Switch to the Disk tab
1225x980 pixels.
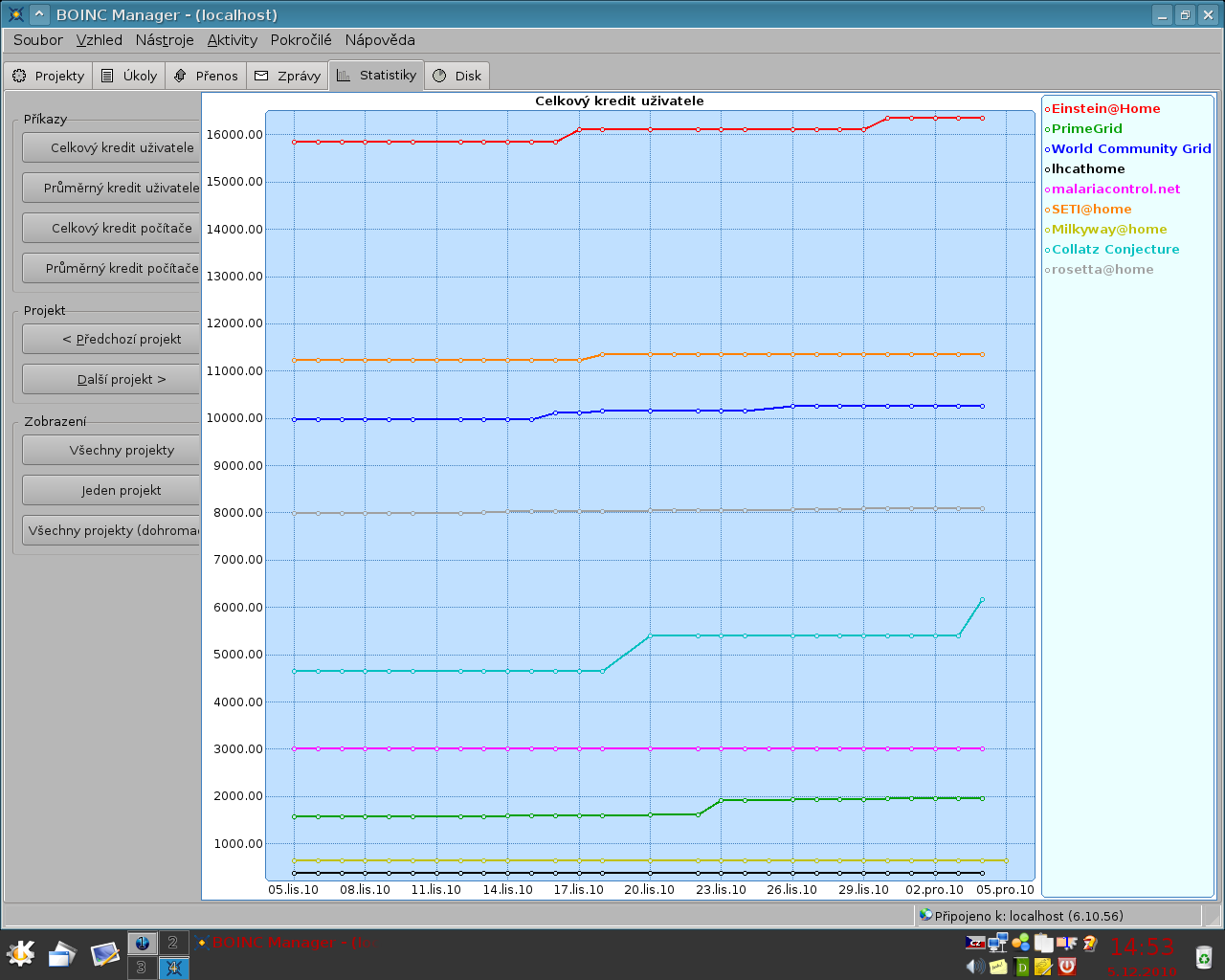pyautogui.click(x=457, y=76)
